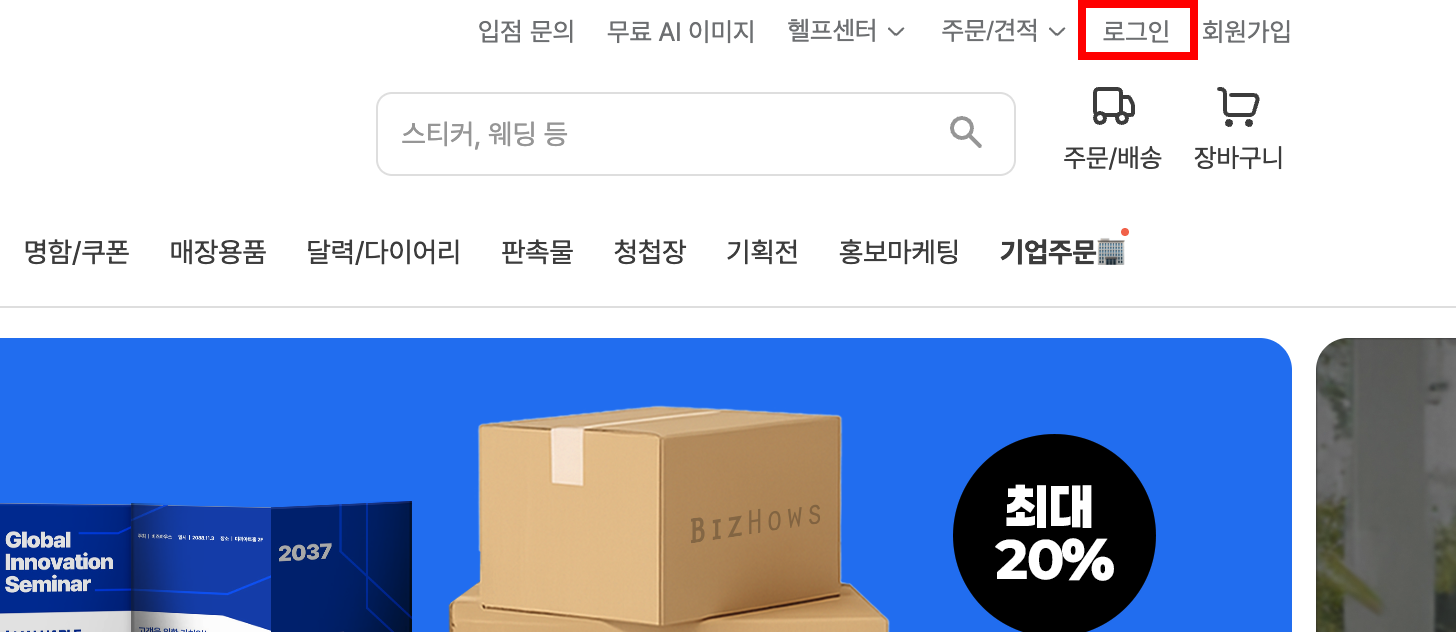Open the 장바구니 shopping cart icon
This screenshot has height=632, width=1456.
(x=1238, y=107)
